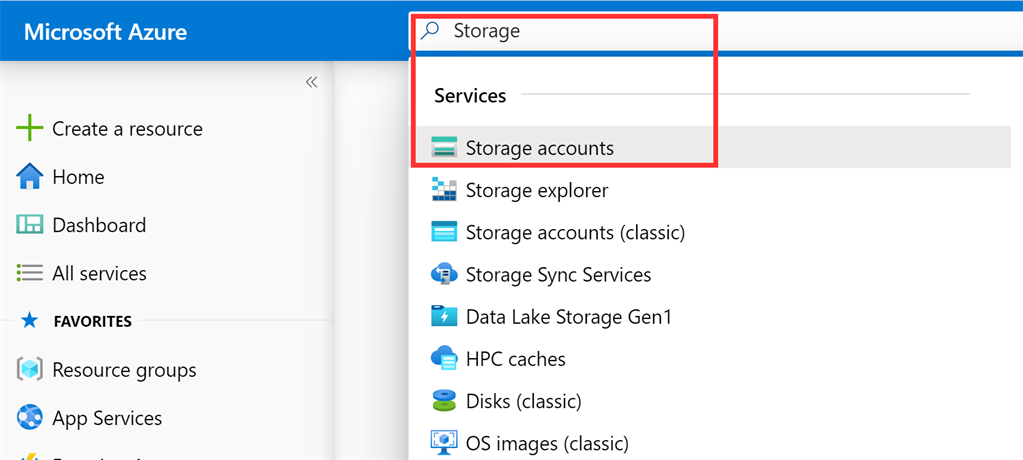The image size is (1023, 460).
Task: Click the Microsoft Azure portal title
Action: pos(106,31)
